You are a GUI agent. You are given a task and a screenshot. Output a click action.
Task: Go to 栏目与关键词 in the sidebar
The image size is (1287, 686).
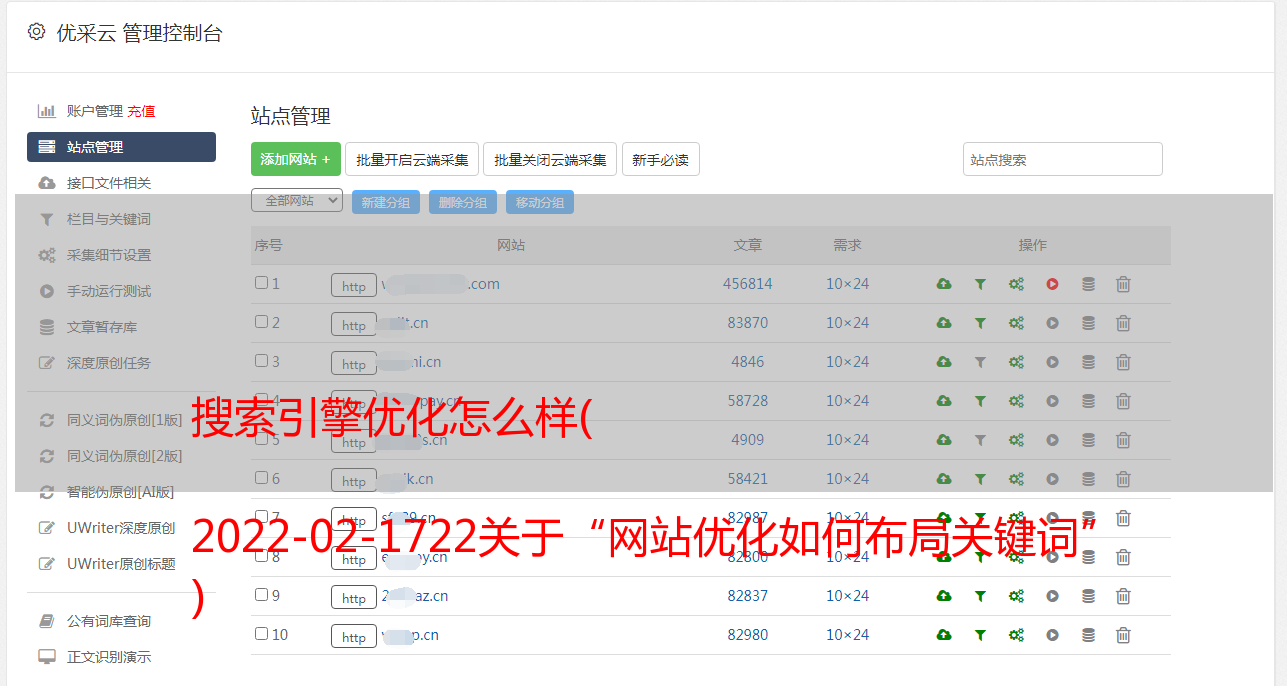tap(109, 219)
